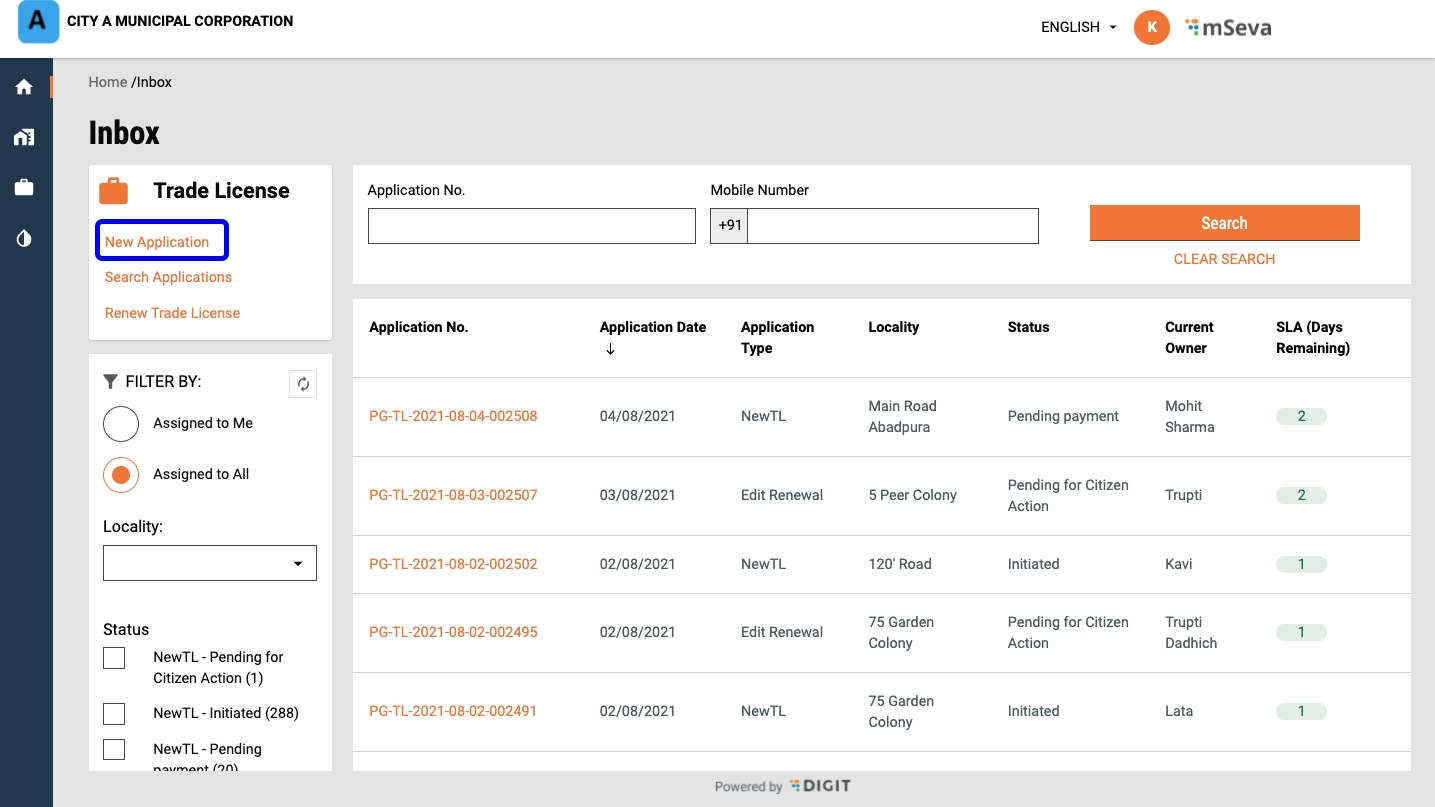Open application PG-TL-2021-08-04-002508
Viewport: 1435px width, 807px height.
click(453, 416)
